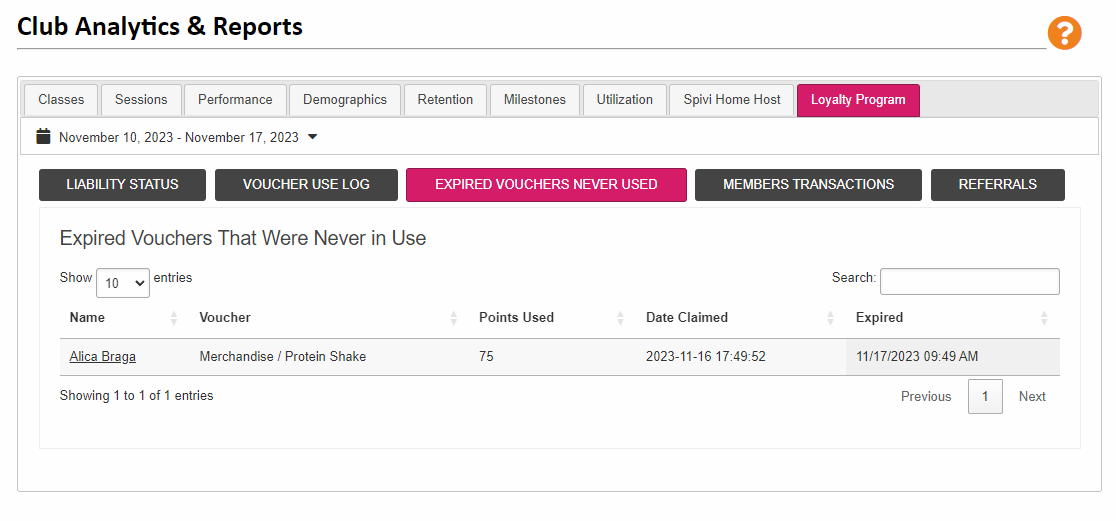Sort by Expired column arrows
Screen dimensions: 1116x521
1043,318
